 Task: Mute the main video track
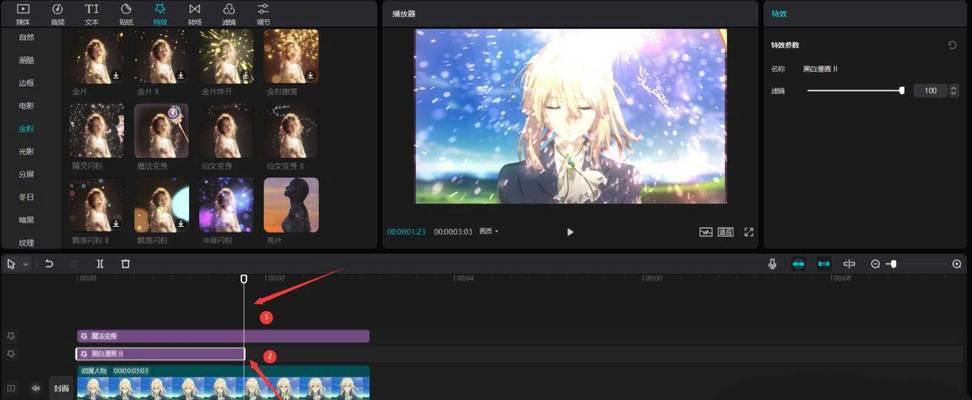[35, 388]
